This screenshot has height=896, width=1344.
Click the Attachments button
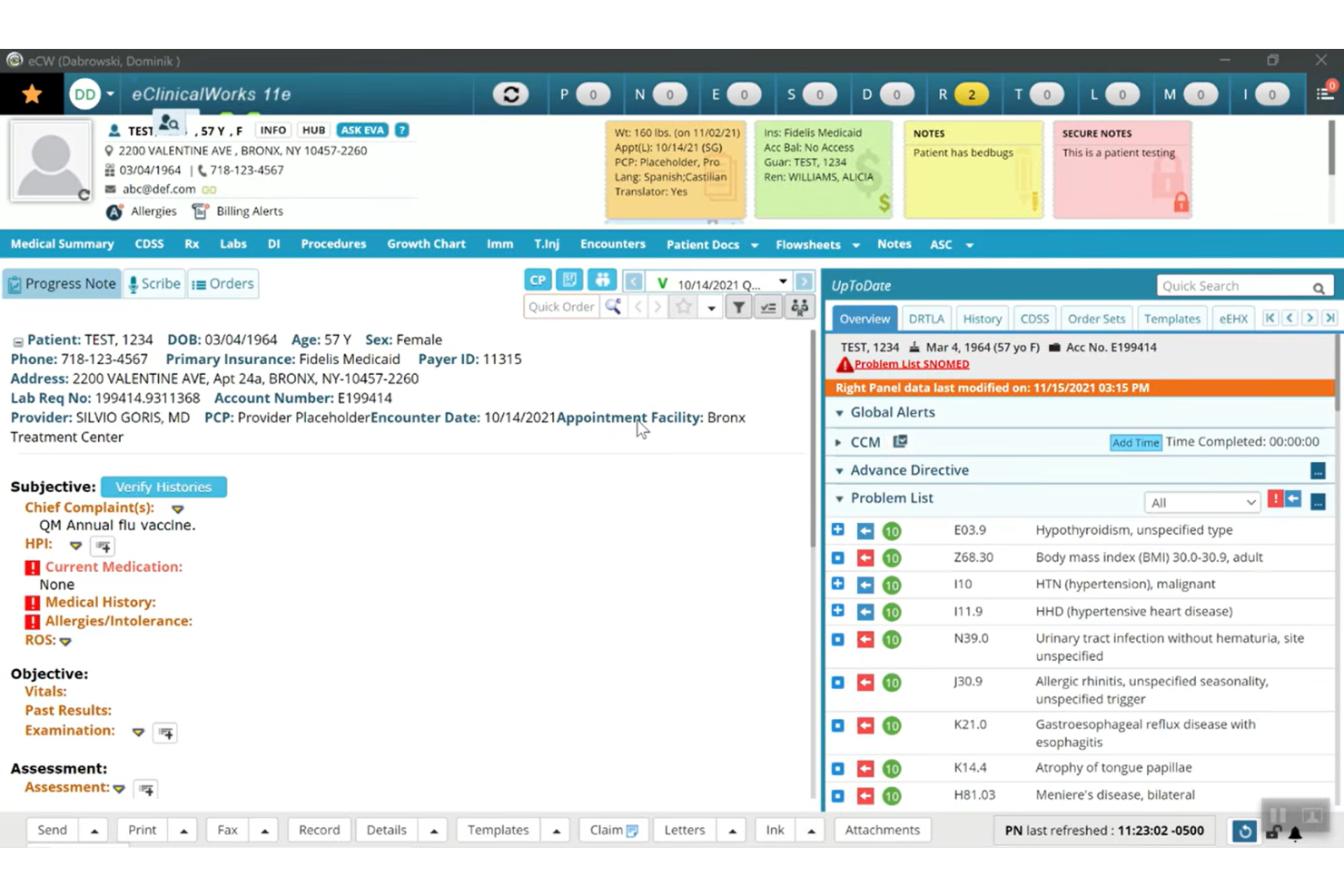click(x=882, y=831)
